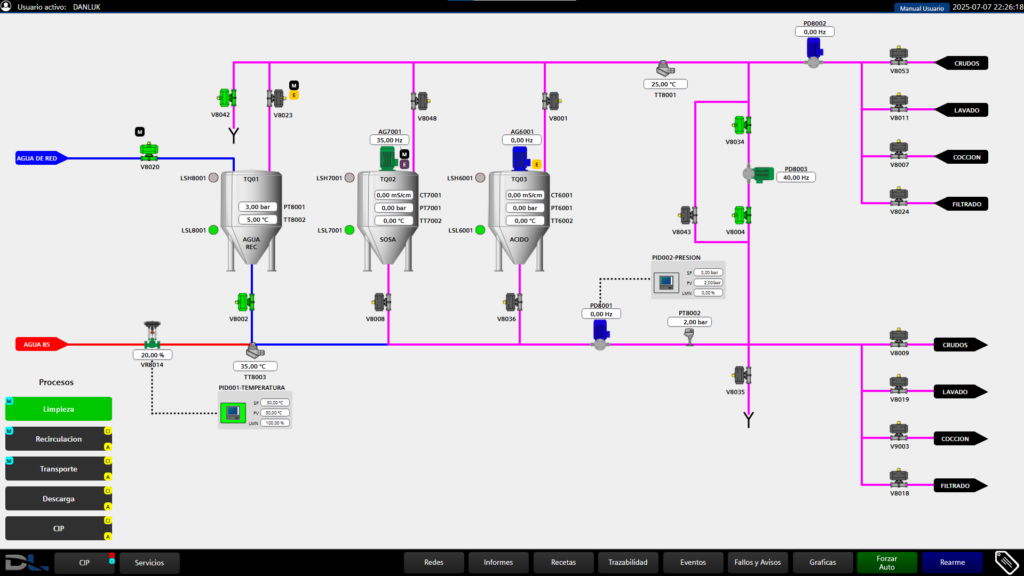Open the Eventos screen

693,562
